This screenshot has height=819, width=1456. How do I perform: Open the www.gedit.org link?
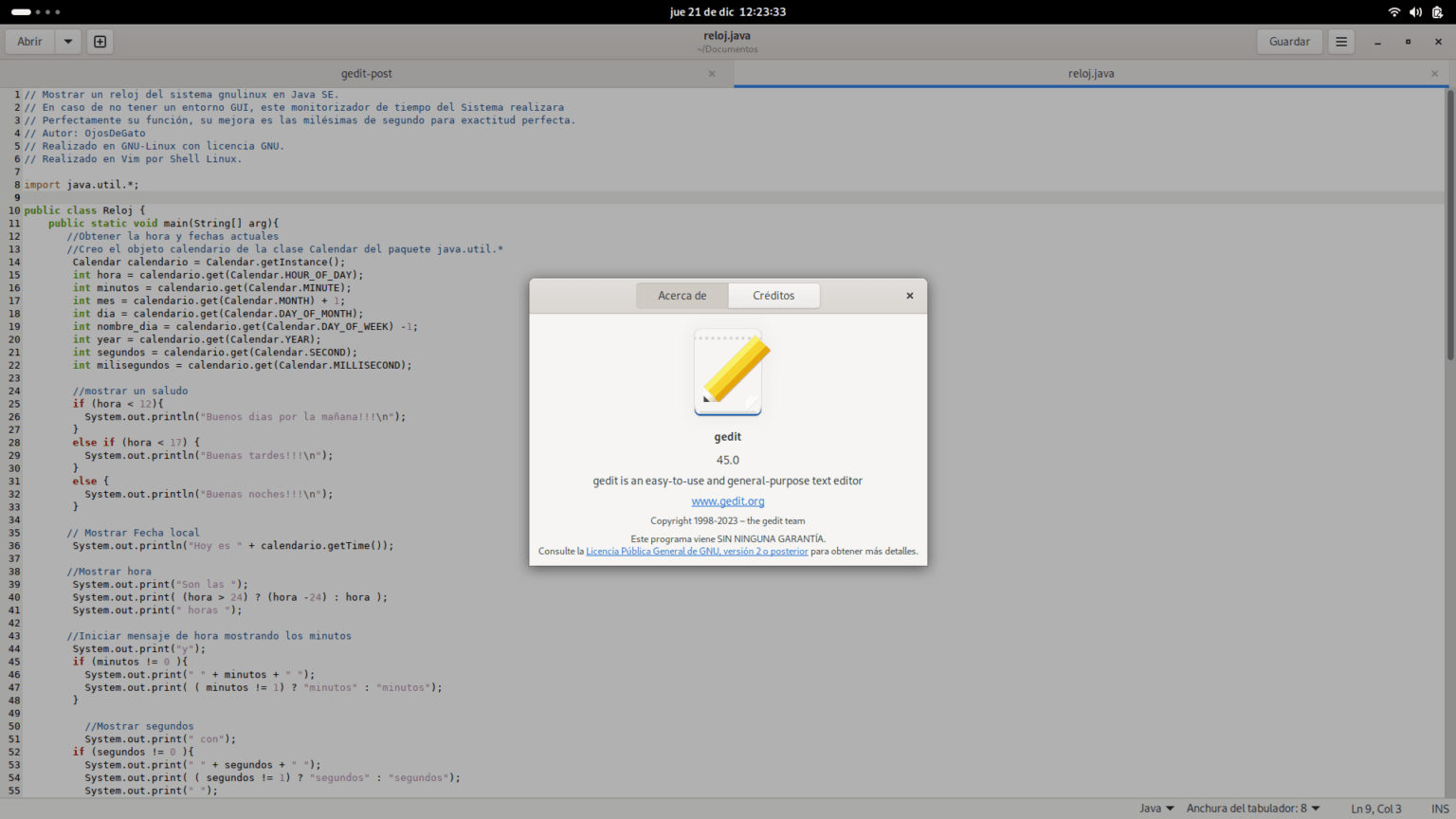(x=728, y=500)
